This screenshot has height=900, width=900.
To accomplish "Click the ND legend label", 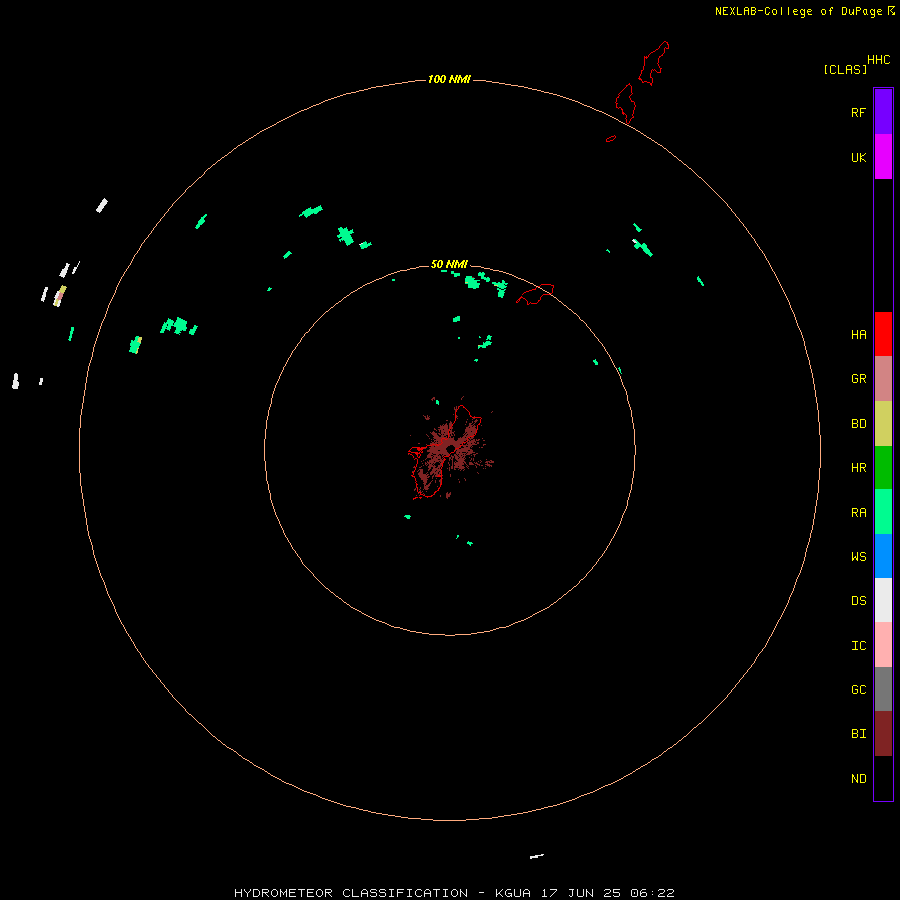I will 858,778.
